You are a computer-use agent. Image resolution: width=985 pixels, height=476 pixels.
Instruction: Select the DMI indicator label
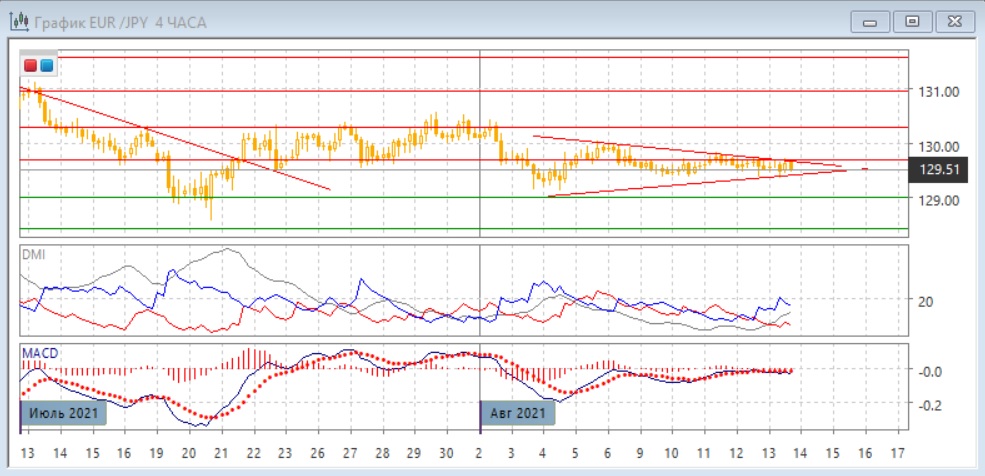32,255
